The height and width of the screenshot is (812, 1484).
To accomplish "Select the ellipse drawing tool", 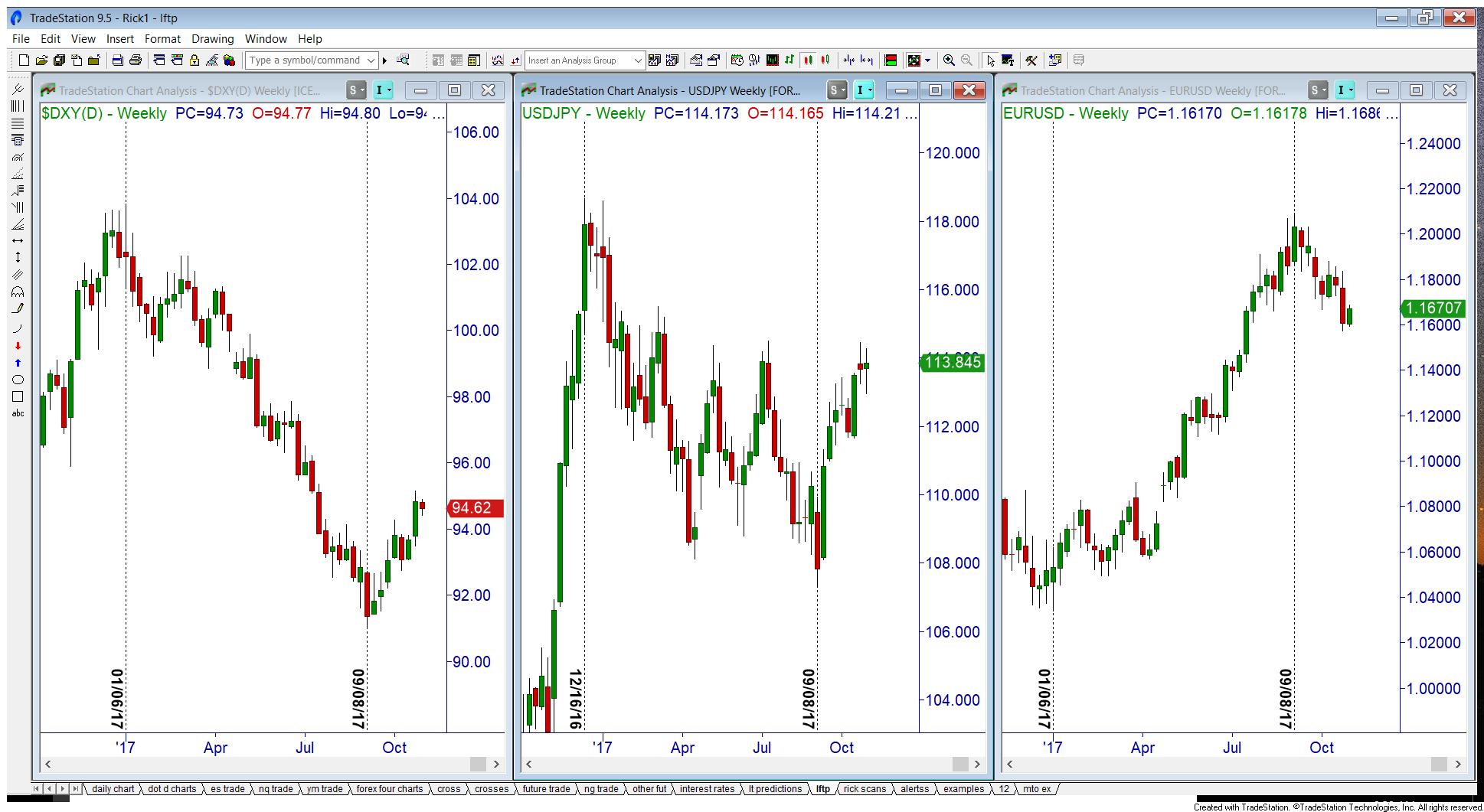I will pyautogui.click(x=18, y=380).
